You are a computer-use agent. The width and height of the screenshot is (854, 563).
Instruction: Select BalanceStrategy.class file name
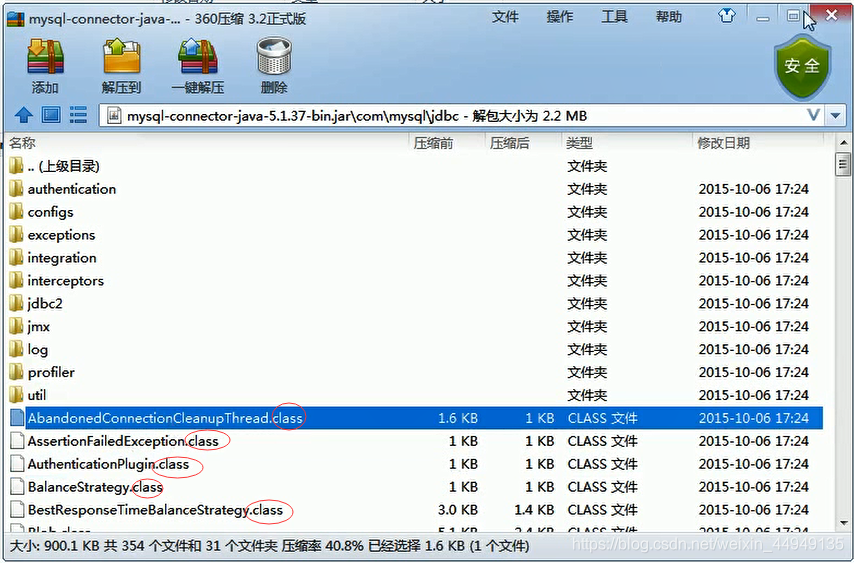tap(95, 486)
